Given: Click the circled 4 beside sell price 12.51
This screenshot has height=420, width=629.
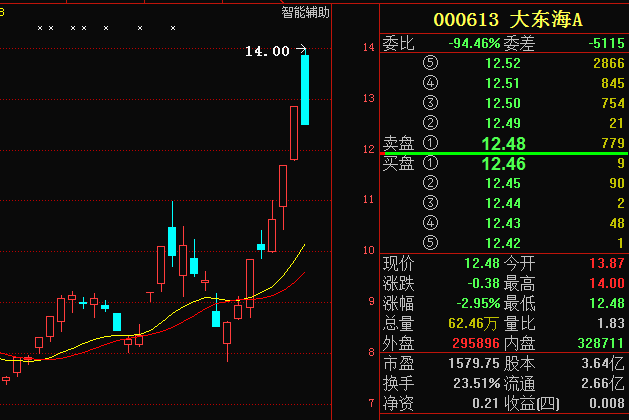Looking at the screenshot, I should click(x=430, y=83).
